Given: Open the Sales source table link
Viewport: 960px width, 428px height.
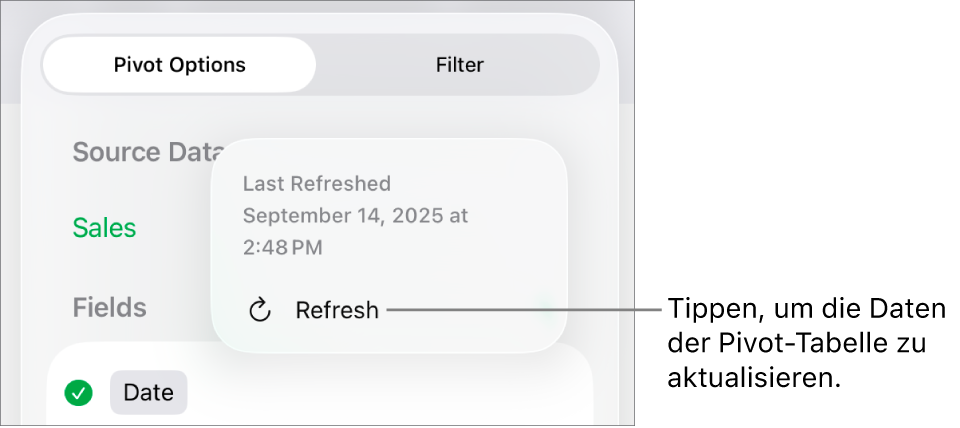Looking at the screenshot, I should click(x=104, y=228).
